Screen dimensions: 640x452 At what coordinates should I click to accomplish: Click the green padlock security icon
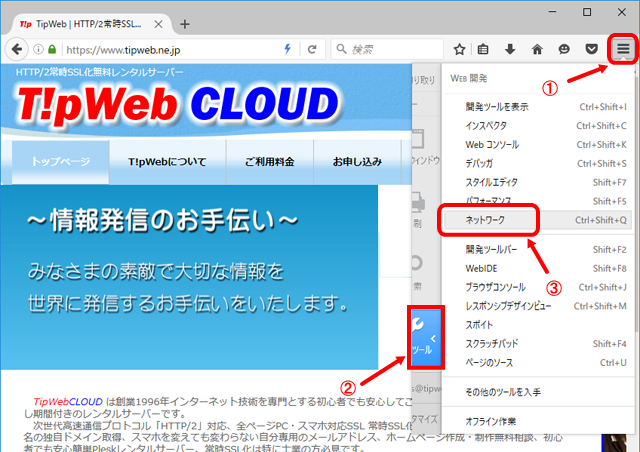[x=52, y=49]
